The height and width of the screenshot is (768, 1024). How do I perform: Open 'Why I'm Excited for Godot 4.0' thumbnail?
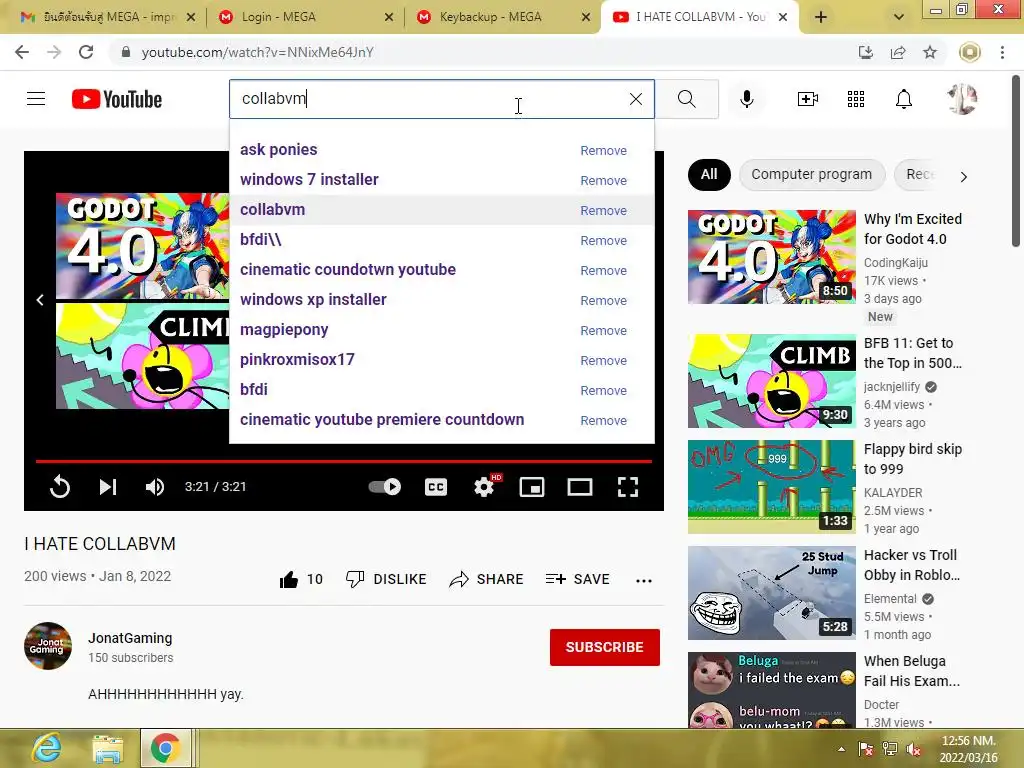(x=771, y=257)
